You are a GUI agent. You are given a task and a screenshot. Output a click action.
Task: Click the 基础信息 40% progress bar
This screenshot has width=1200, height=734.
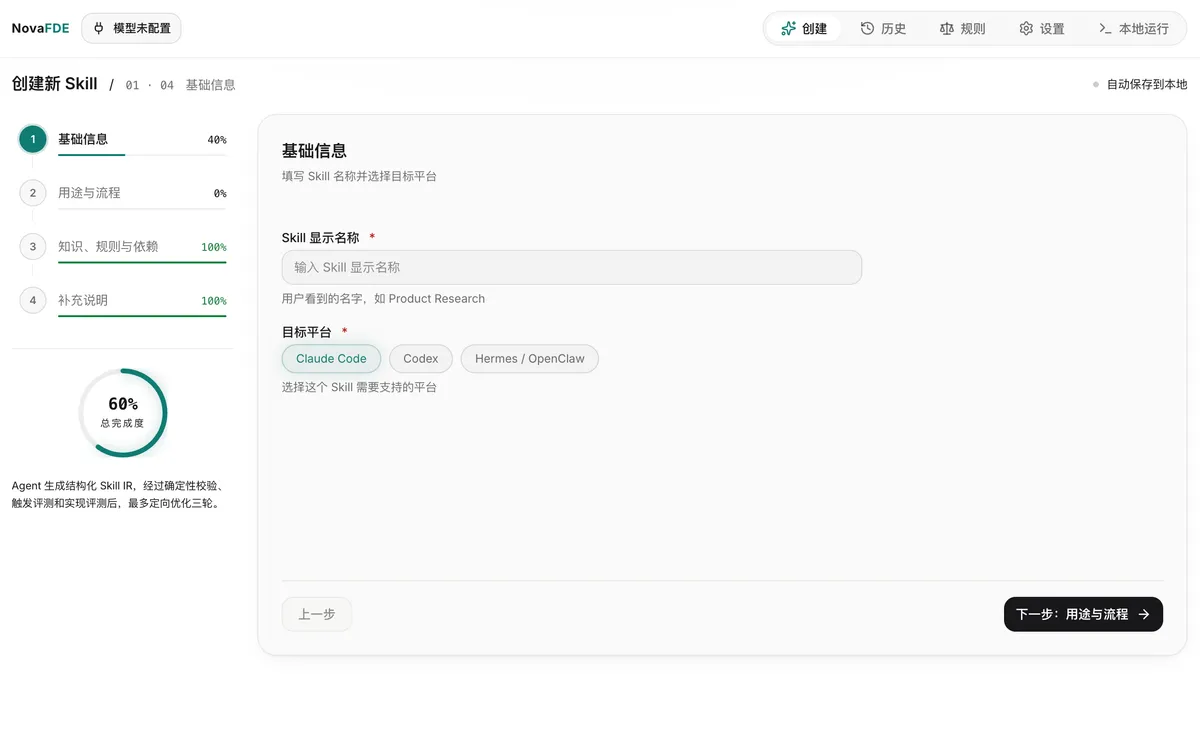(142, 155)
